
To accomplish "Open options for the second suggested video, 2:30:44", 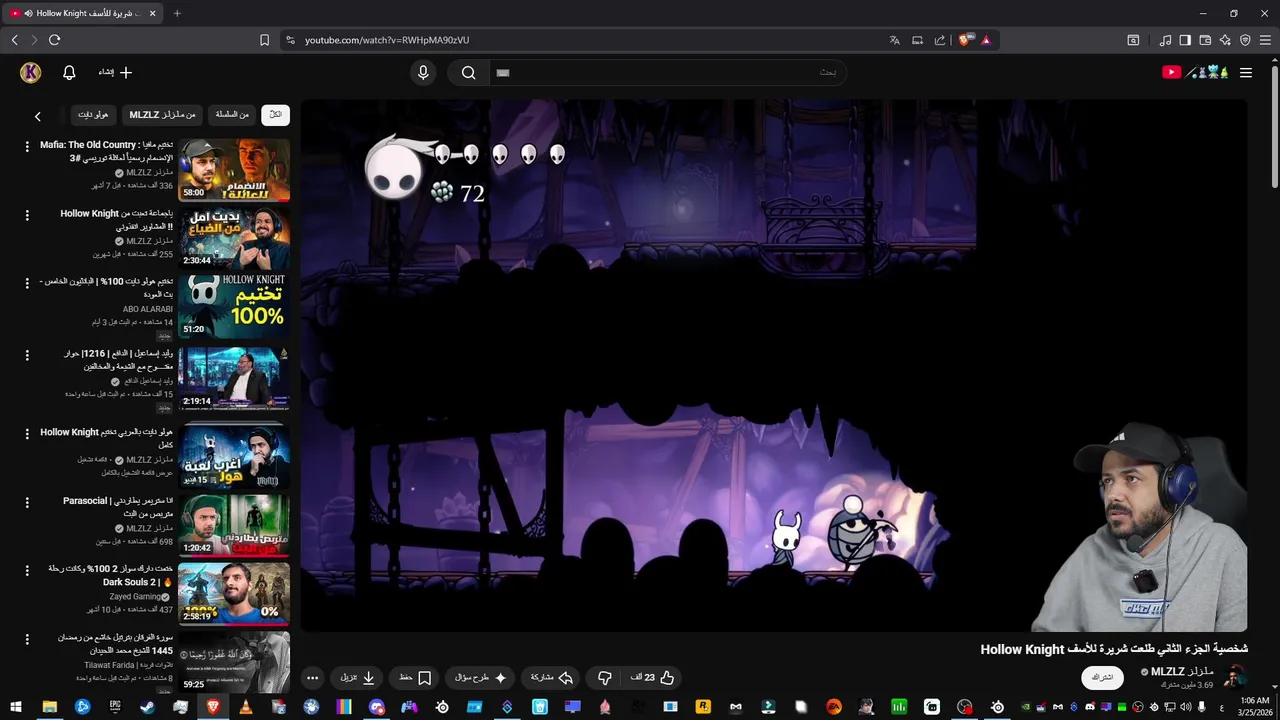I will (x=27, y=215).
